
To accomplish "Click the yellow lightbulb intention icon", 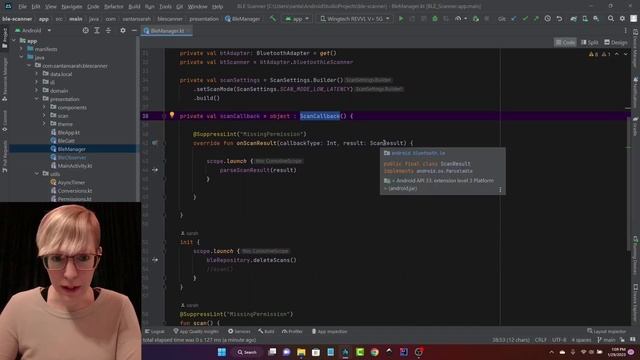I will point(172,116).
